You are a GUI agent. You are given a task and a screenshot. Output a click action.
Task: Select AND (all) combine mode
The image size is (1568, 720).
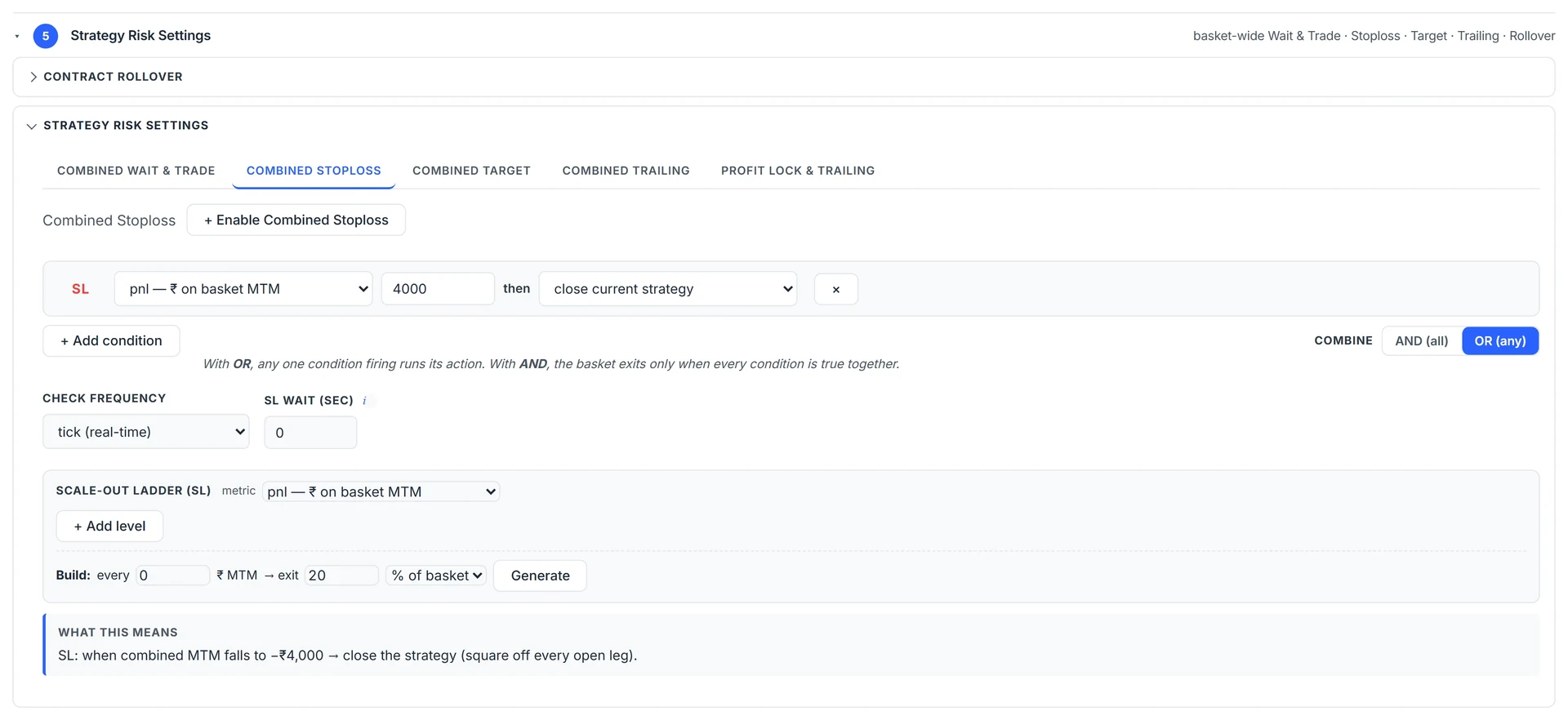coord(1421,341)
